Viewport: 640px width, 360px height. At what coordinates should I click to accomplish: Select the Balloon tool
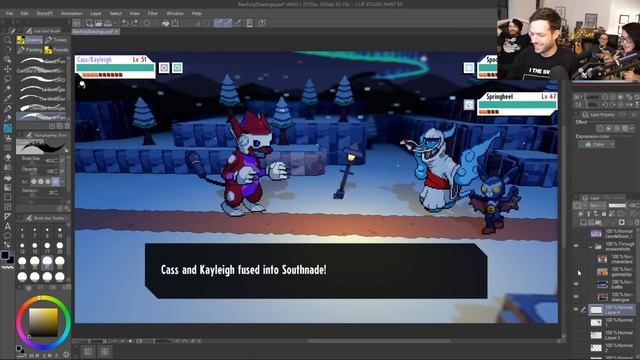(7, 236)
